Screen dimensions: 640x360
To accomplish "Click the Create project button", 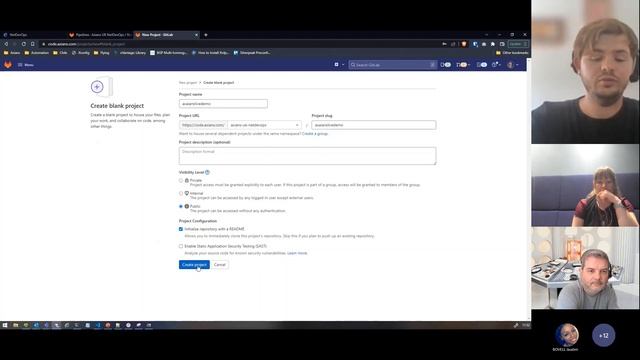I will point(194,265).
